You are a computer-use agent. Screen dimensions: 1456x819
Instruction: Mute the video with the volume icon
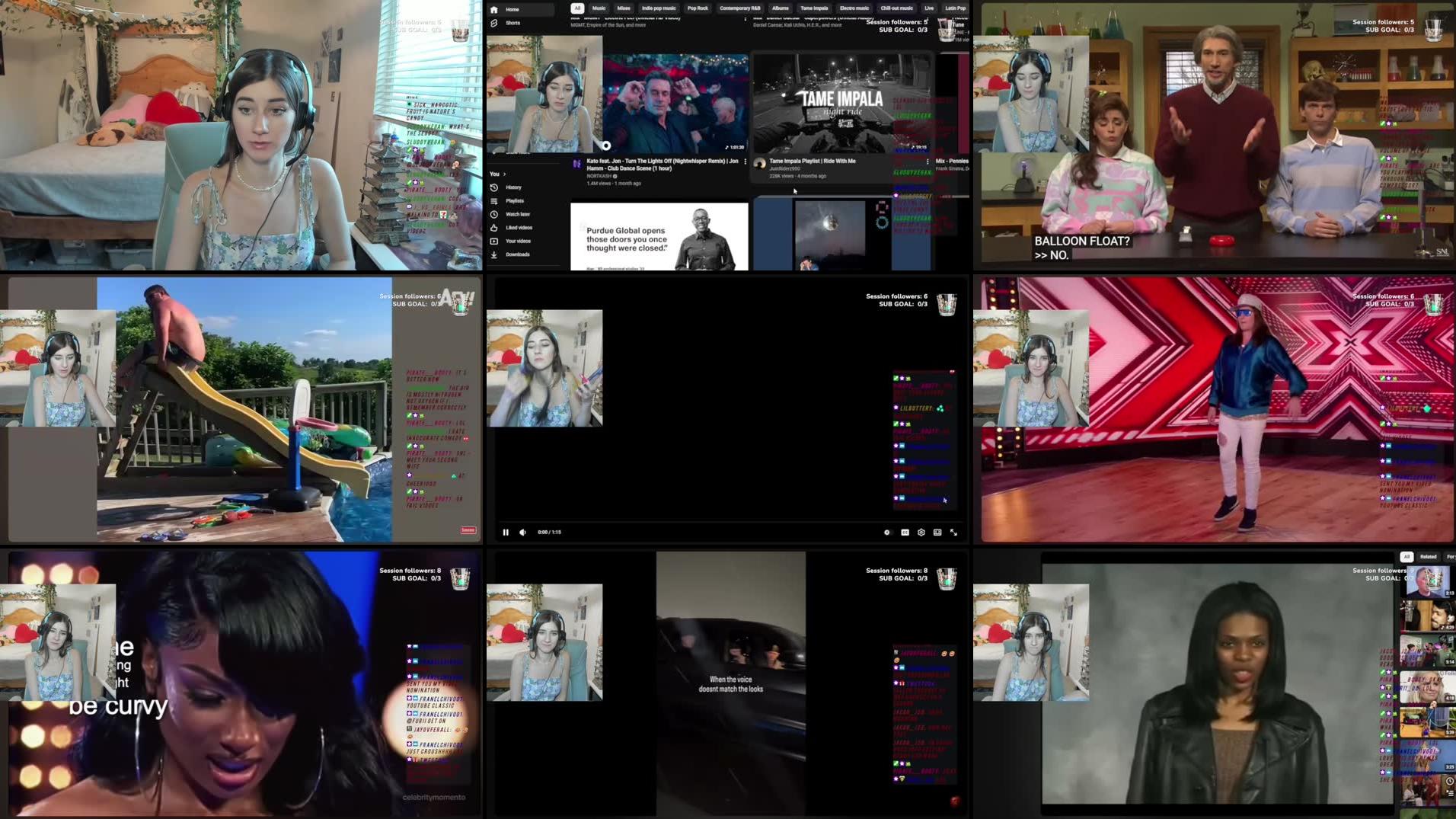(522, 532)
